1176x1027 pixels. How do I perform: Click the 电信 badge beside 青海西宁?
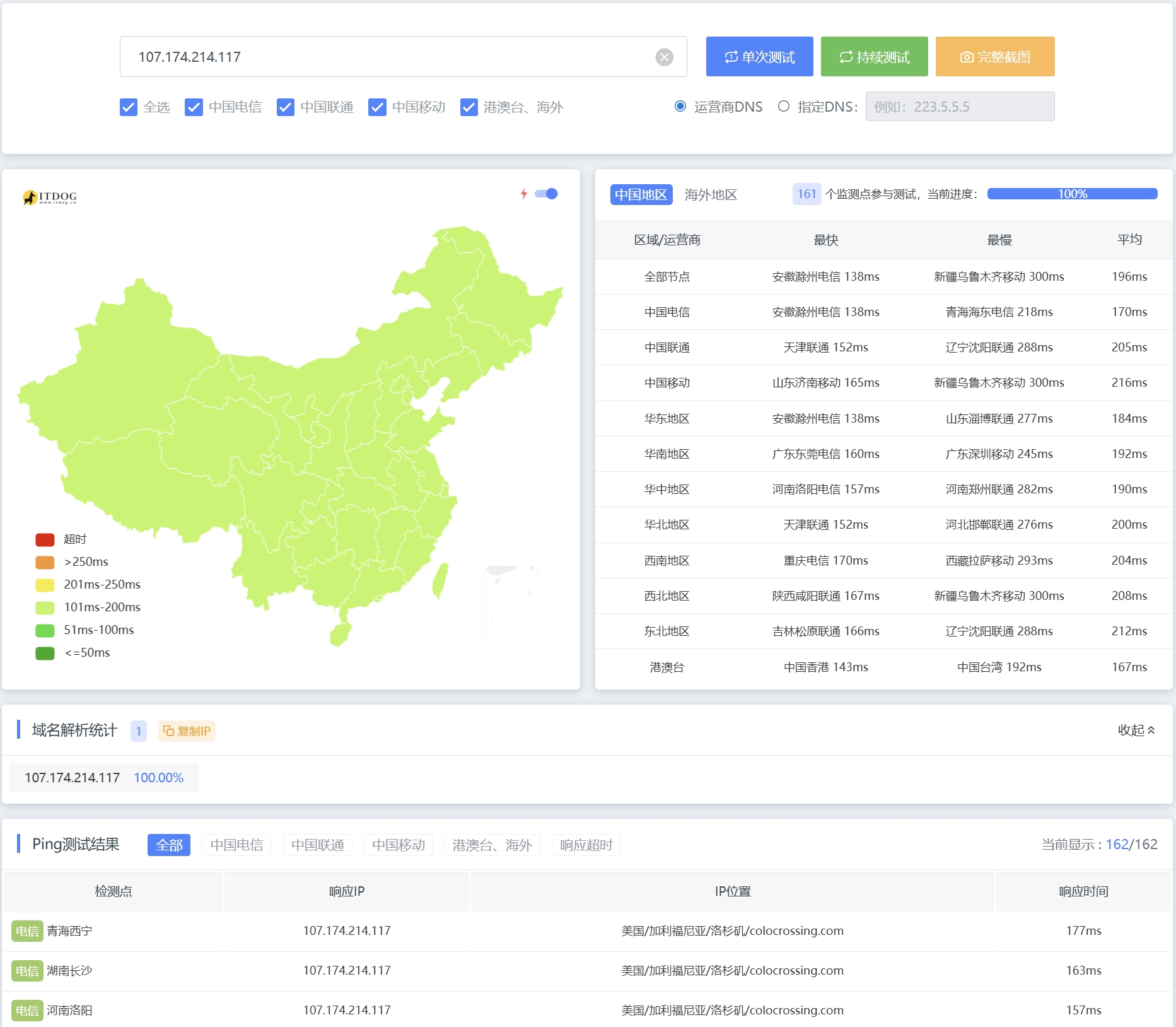coord(27,931)
